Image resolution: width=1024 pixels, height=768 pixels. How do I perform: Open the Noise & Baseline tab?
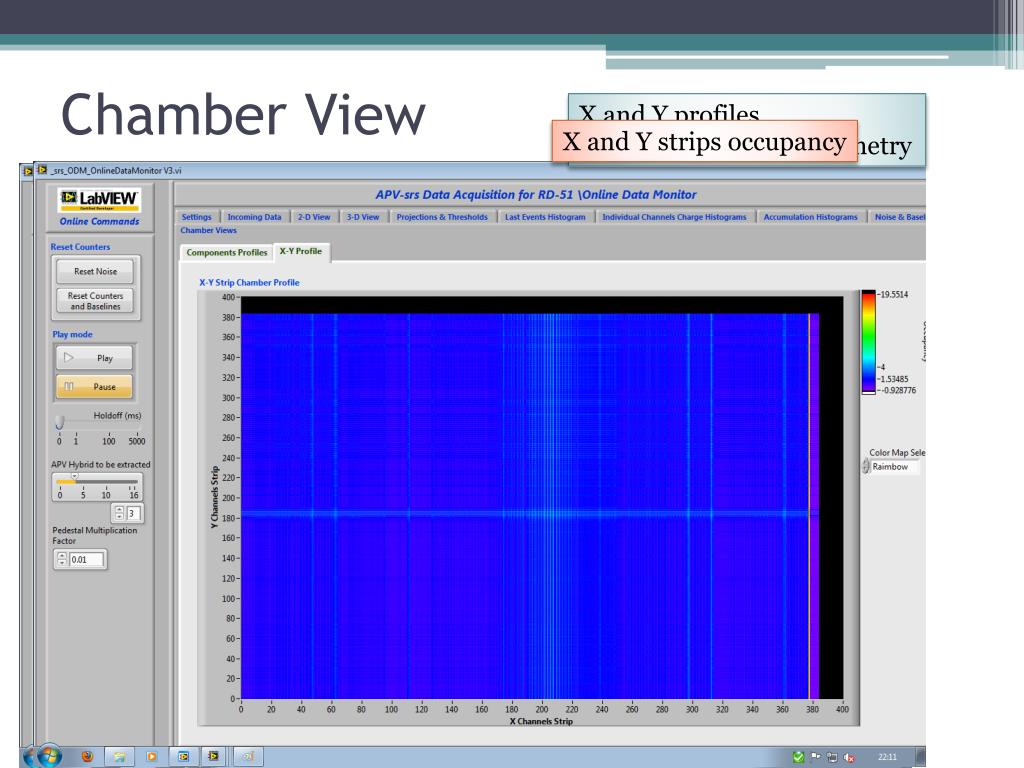click(x=898, y=217)
